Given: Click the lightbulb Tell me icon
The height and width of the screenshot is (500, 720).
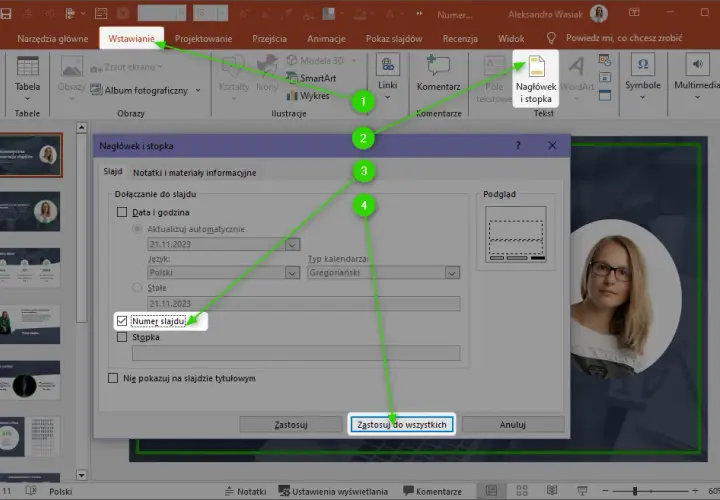Looking at the screenshot, I should [551, 38].
